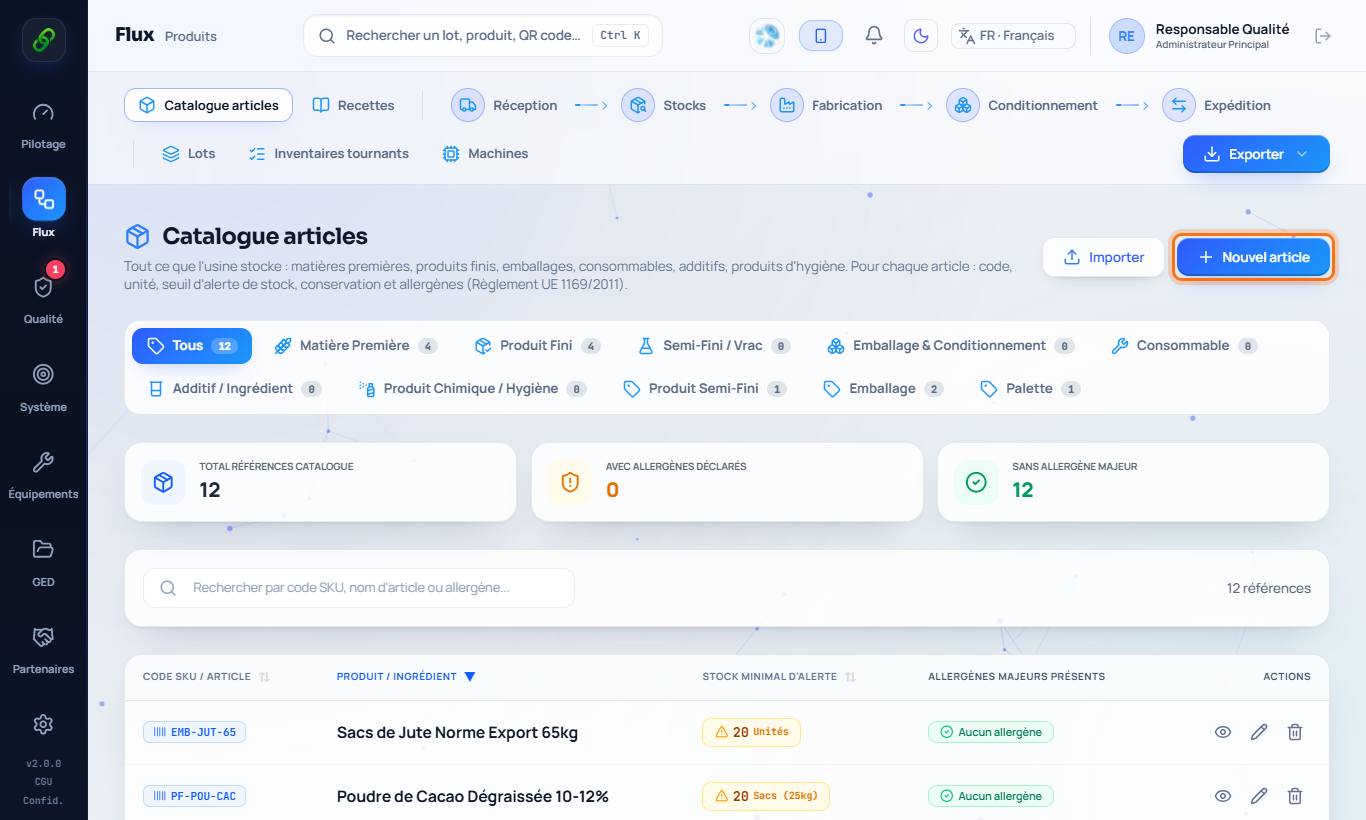The image size is (1366, 820).
Task: Go to the Stocks step
Action: tap(664, 105)
